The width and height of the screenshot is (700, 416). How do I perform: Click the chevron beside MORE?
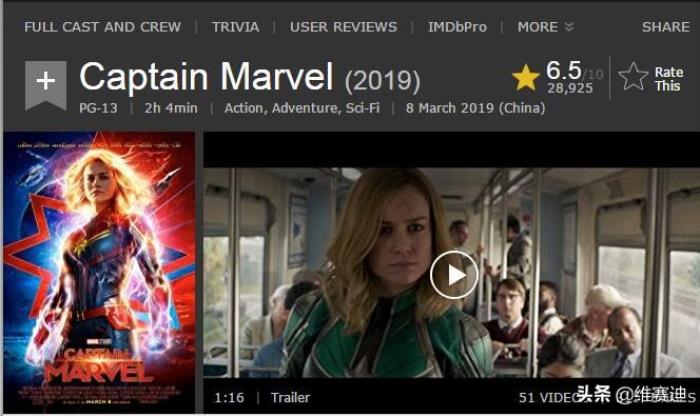point(569,27)
